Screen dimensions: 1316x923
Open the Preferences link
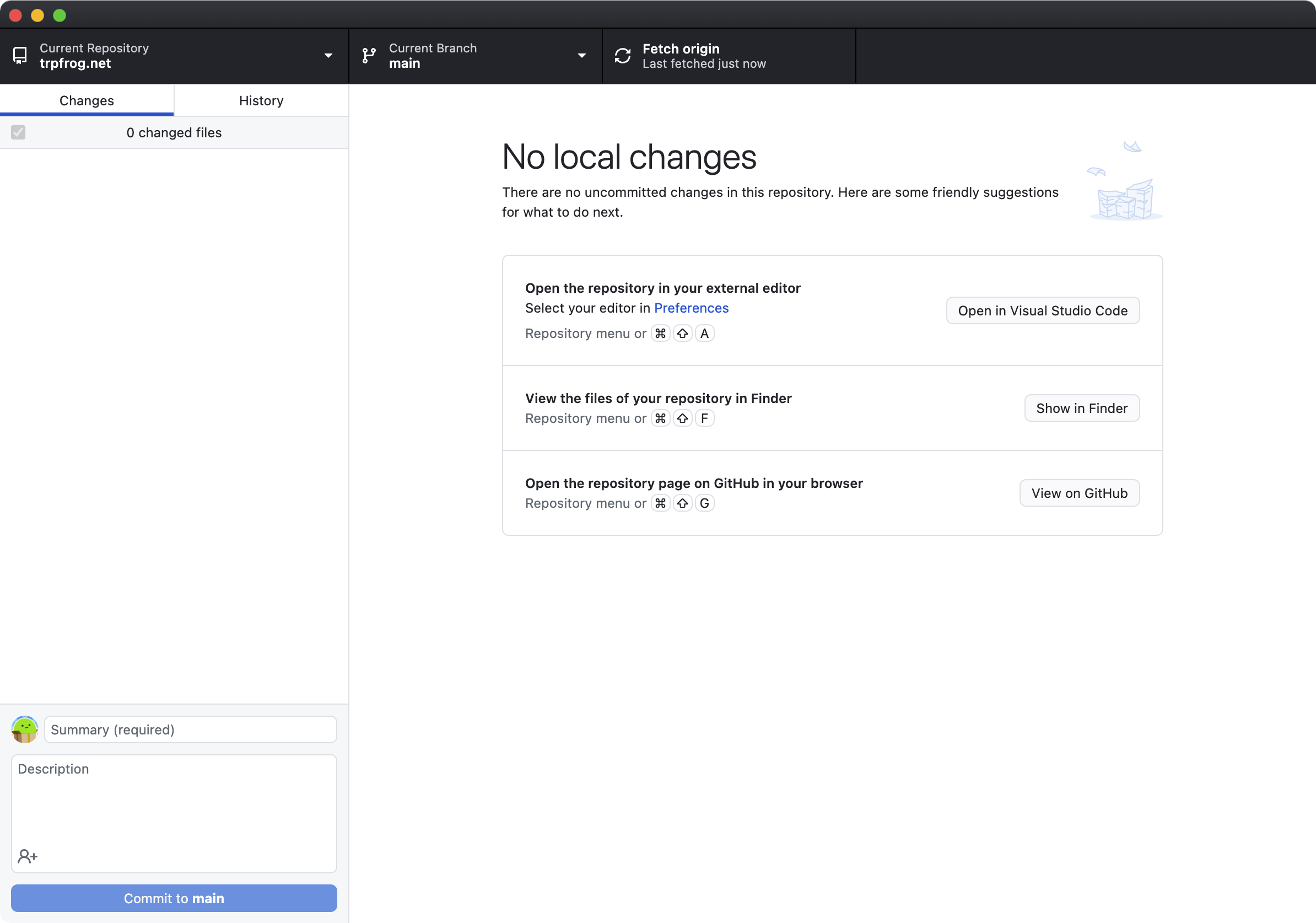pyautogui.click(x=691, y=308)
